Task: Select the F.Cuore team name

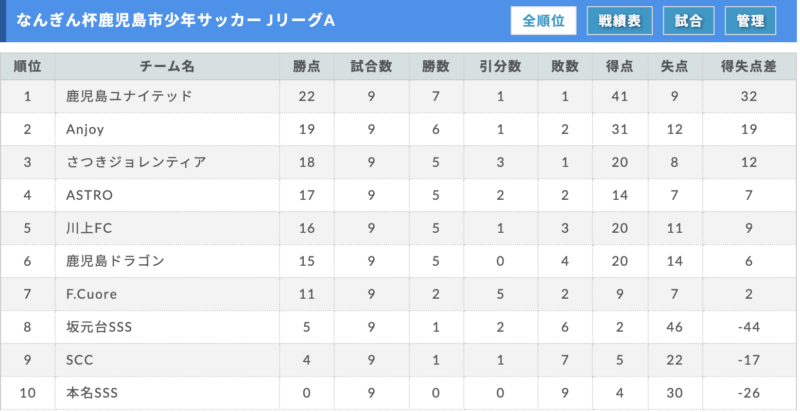Action: pos(91,294)
